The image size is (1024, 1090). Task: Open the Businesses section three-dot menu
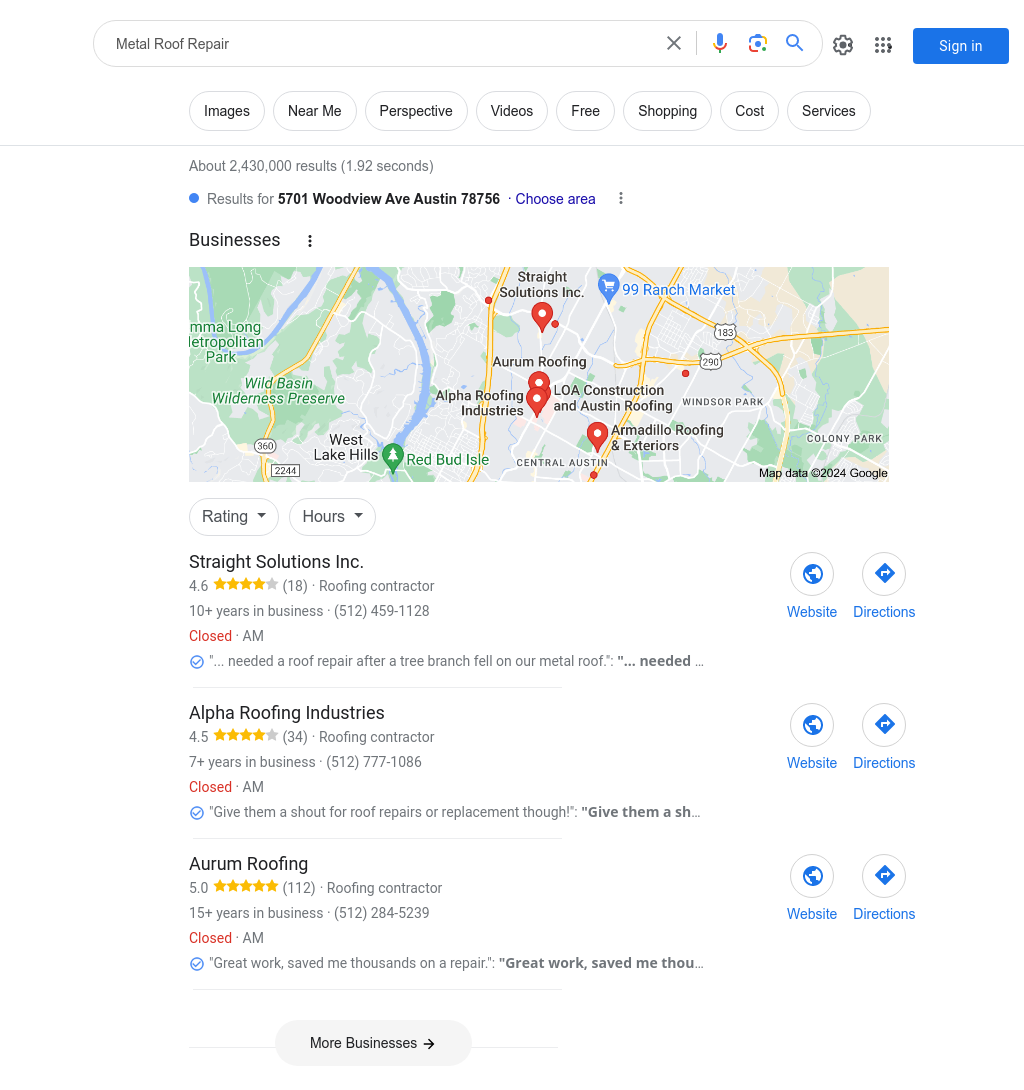(310, 241)
